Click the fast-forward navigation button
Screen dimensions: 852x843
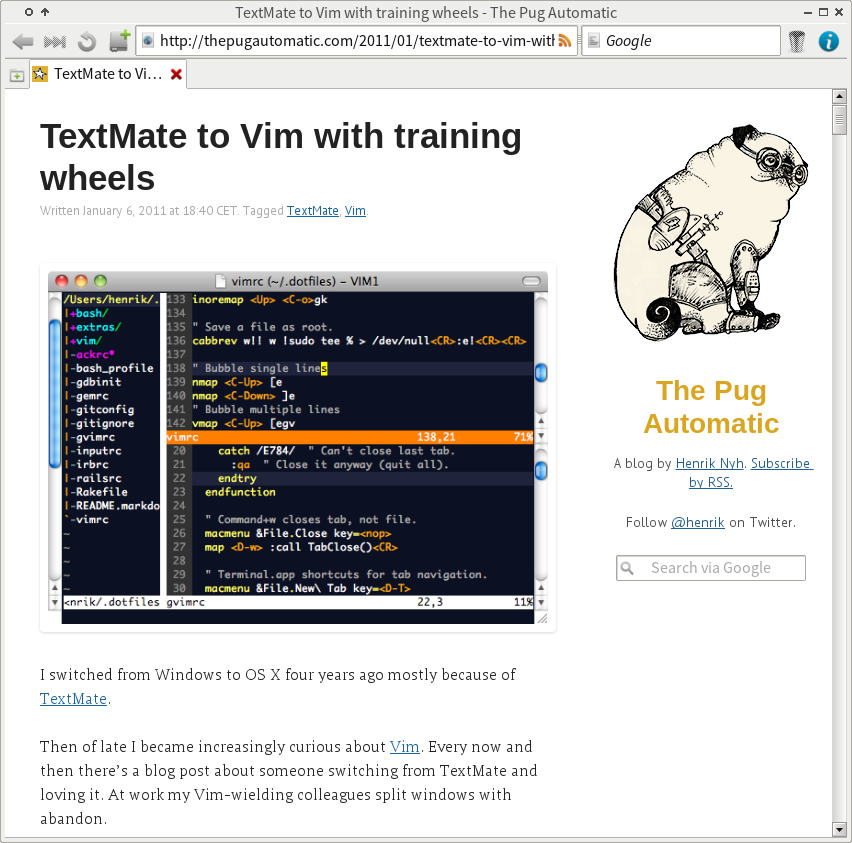click(55, 41)
